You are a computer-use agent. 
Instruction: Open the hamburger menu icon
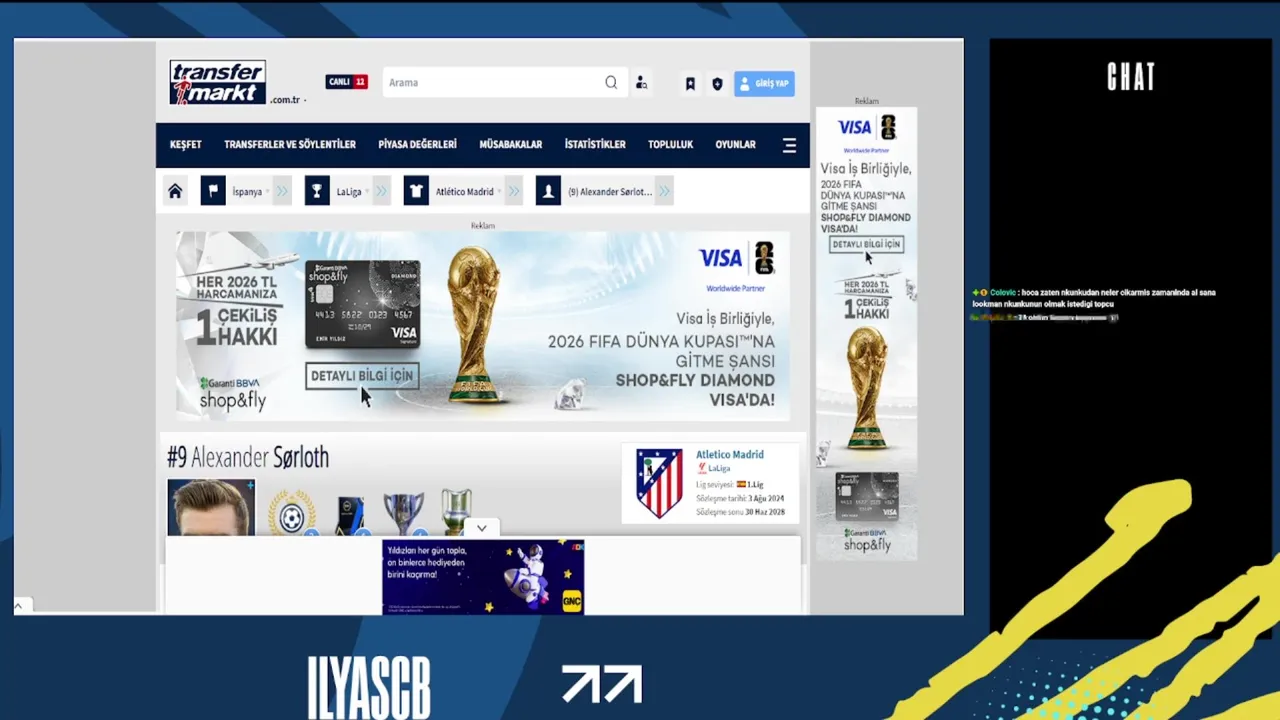coord(789,145)
